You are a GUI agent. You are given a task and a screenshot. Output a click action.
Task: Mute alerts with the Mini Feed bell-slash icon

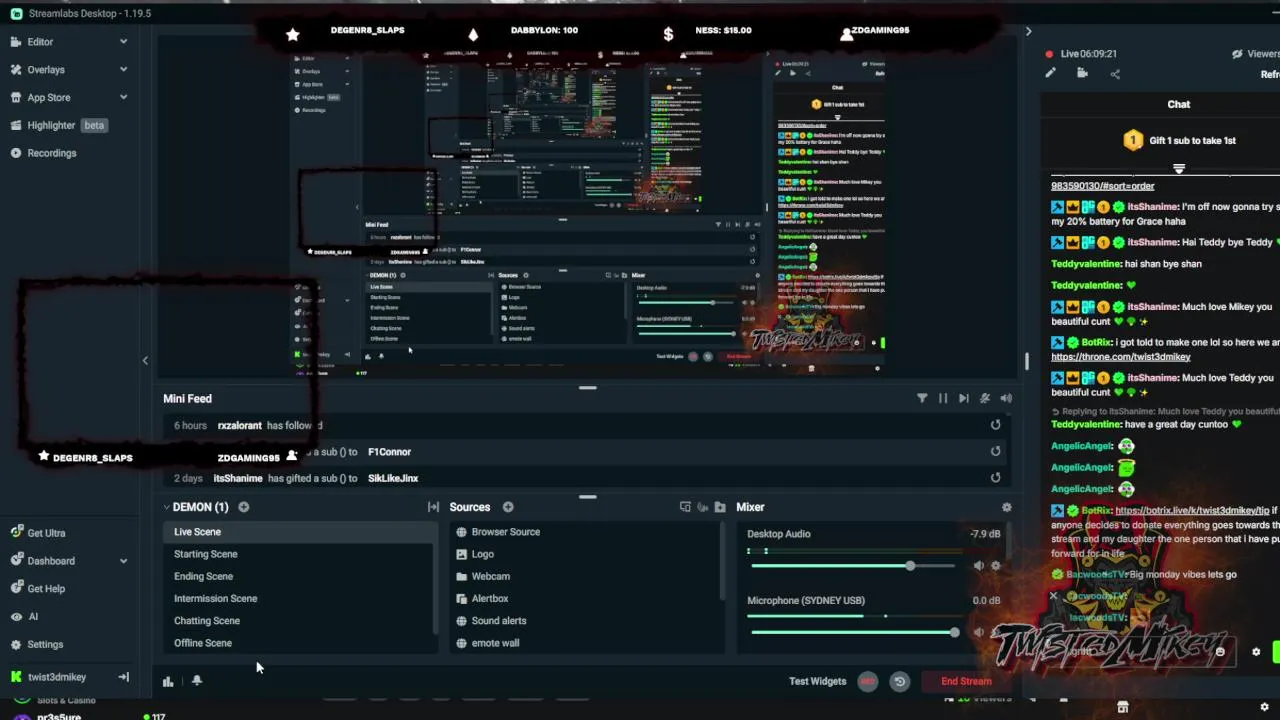click(985, 398)
